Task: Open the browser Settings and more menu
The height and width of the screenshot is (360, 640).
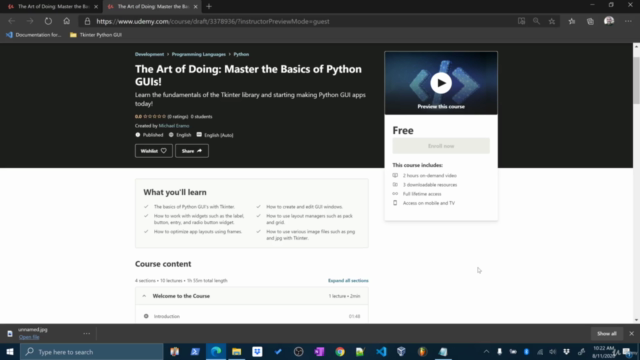Action: point(628,21)
